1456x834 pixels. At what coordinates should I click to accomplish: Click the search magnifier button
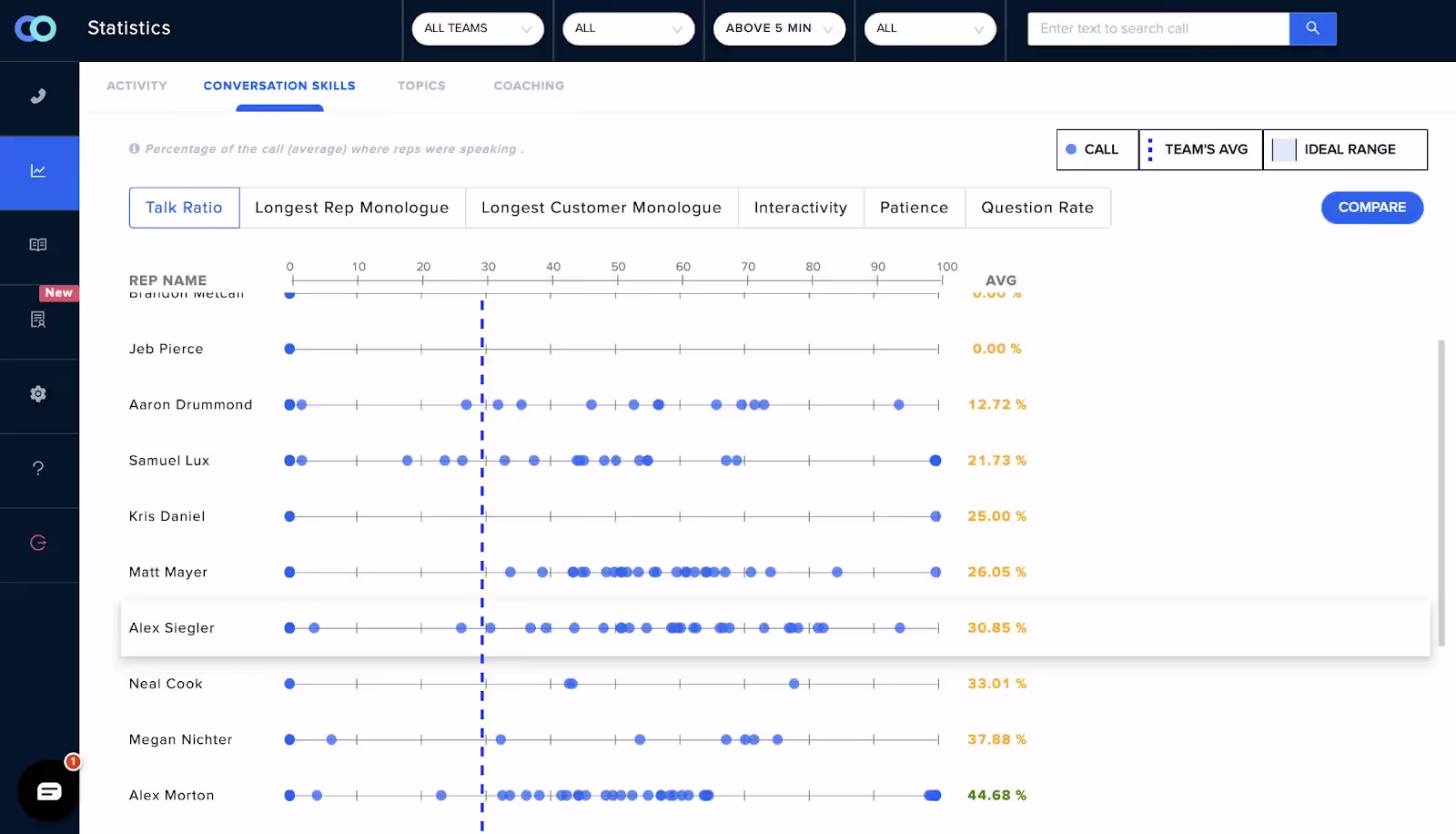pyautogui.click(x=1312, y=28)
